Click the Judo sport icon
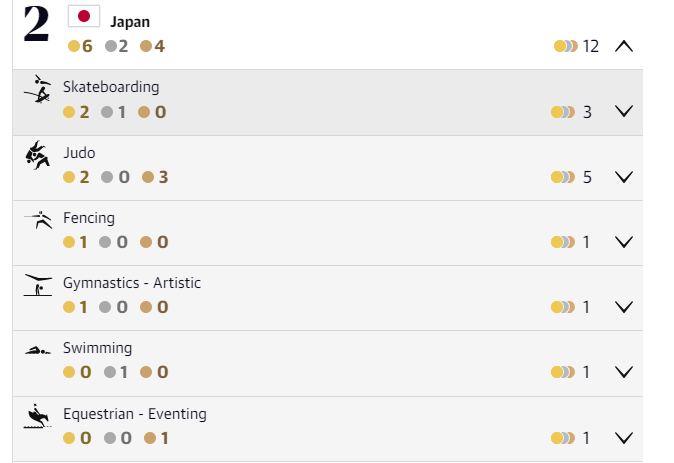 [38, 156]
